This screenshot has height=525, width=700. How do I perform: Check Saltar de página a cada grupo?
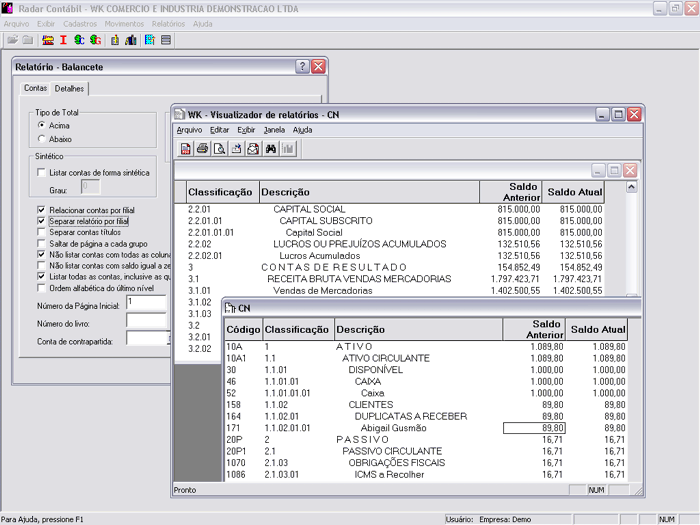[x=41, y=243]
